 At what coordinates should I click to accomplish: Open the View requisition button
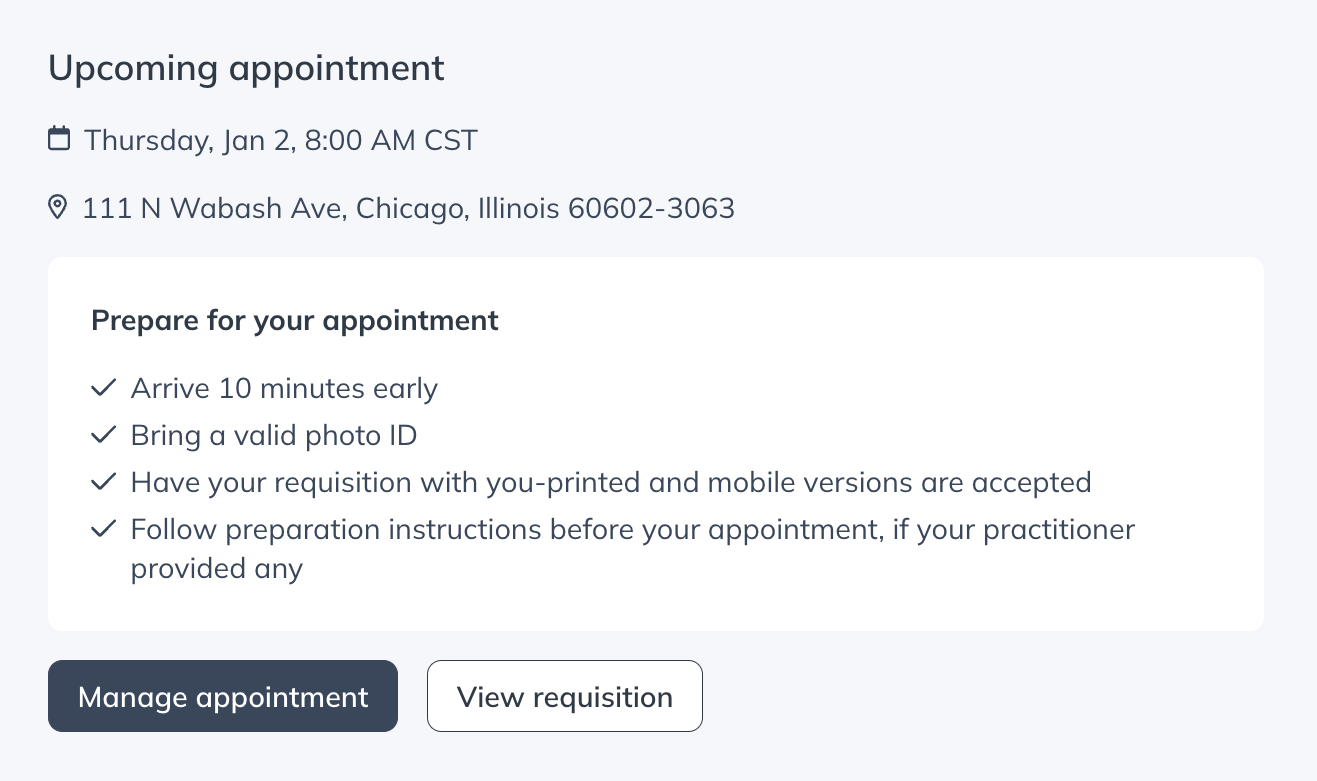564,696
